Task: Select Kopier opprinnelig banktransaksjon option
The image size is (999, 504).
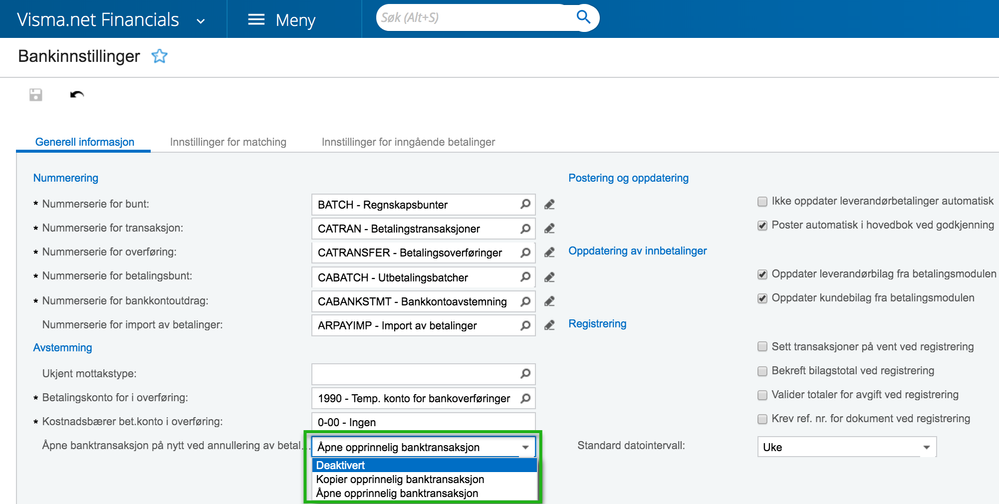Action: coord(424,479)
